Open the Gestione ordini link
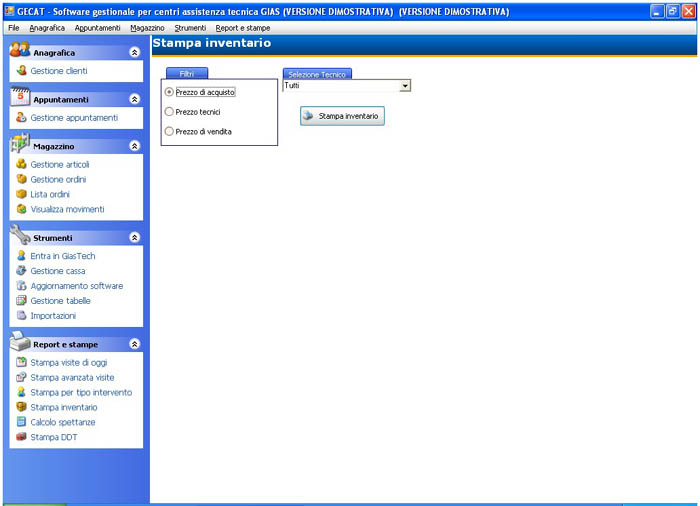The image size is (700, 506). (58, 180)
